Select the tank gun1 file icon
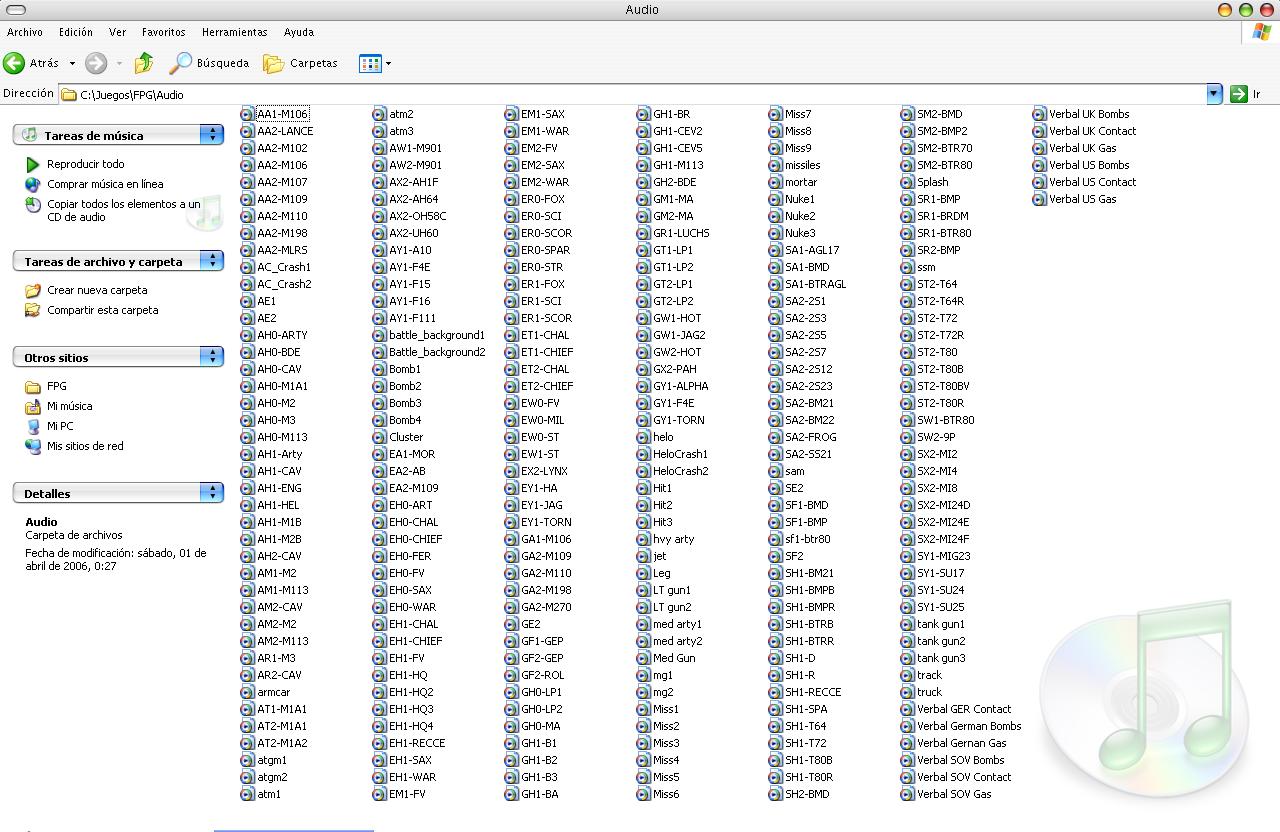 [x=907, y=624]
